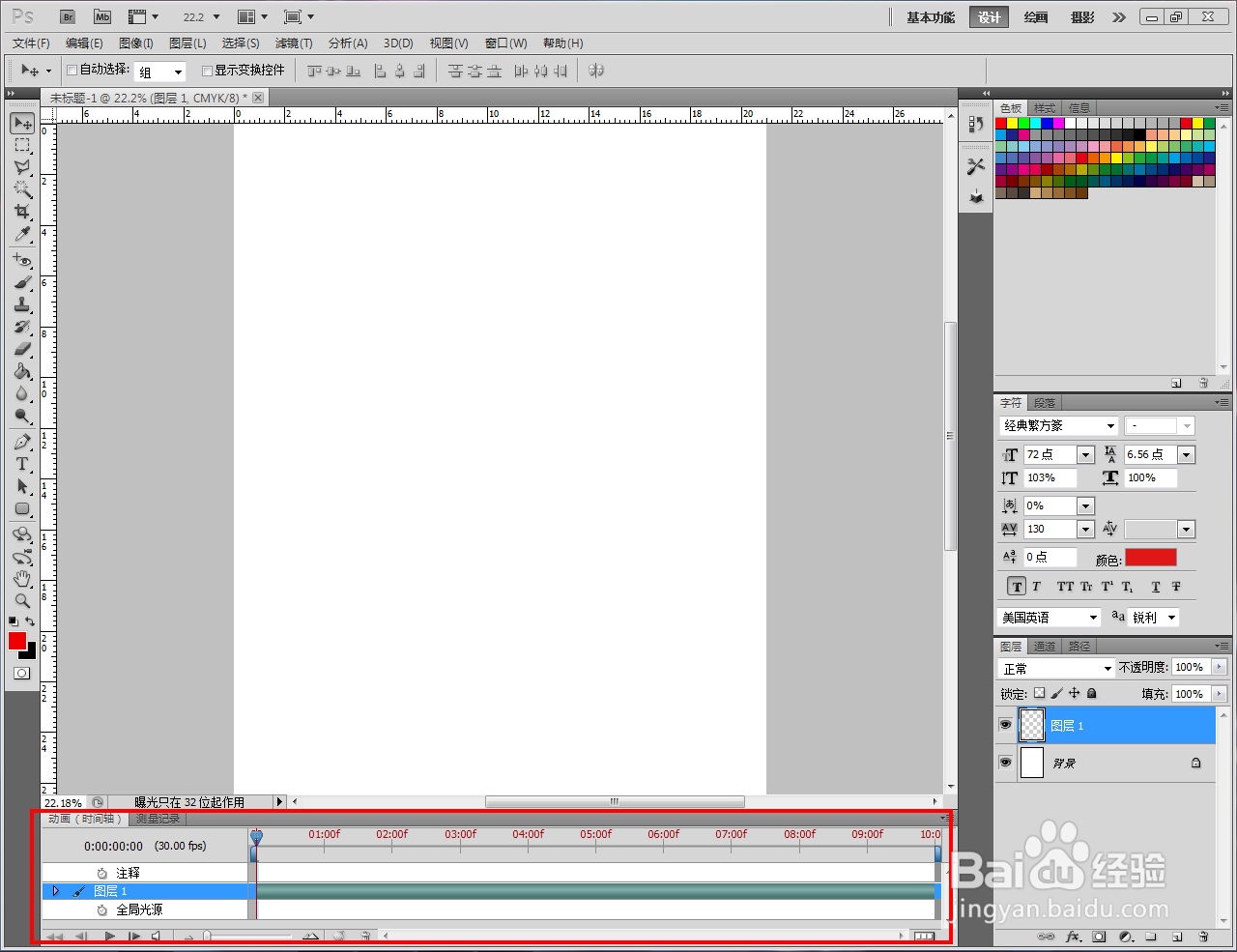
Task: Select the Hand tool
Action: pos(22,580)
